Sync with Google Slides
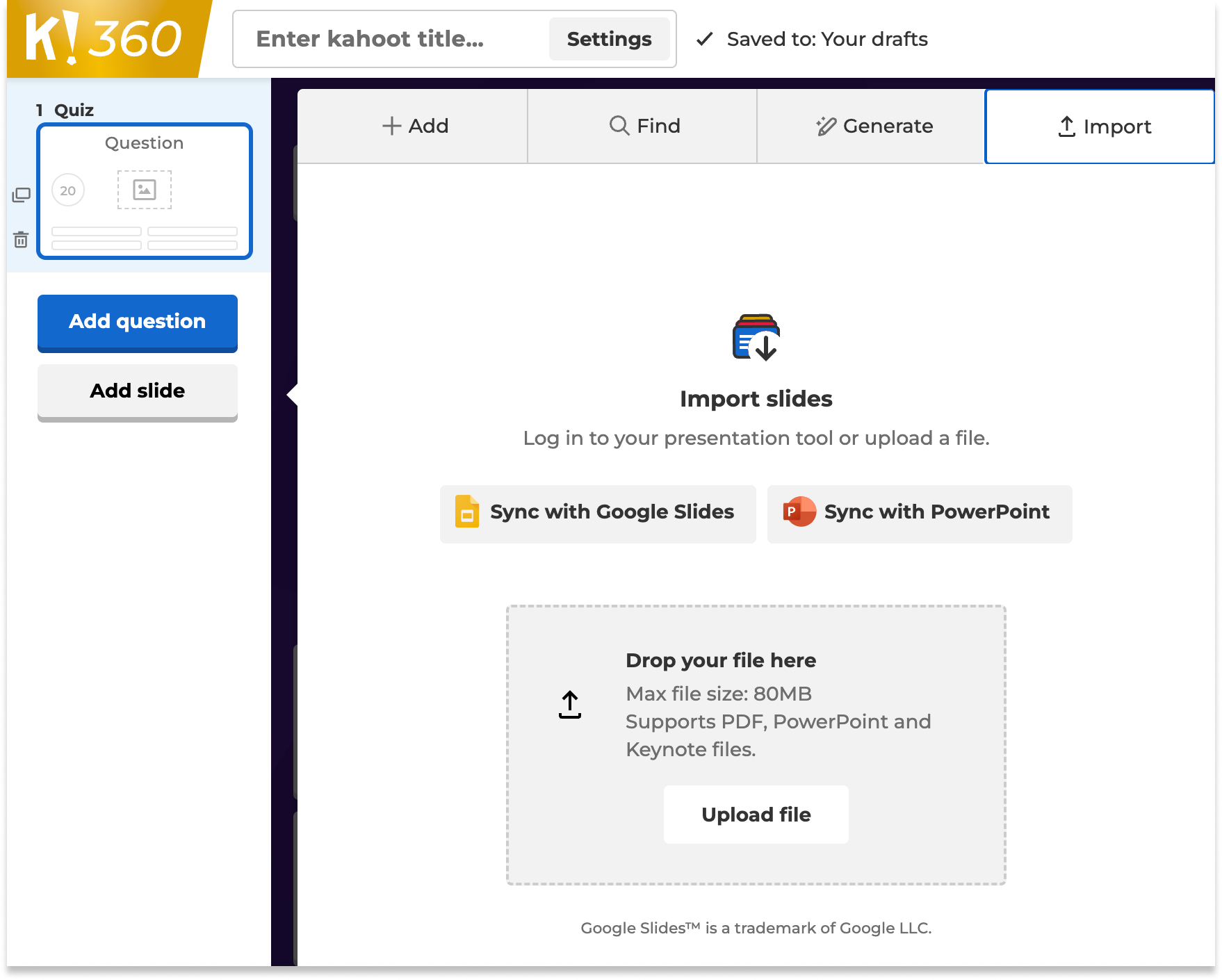The height and width of the screenshot is (980, 1222). [598, 513]
